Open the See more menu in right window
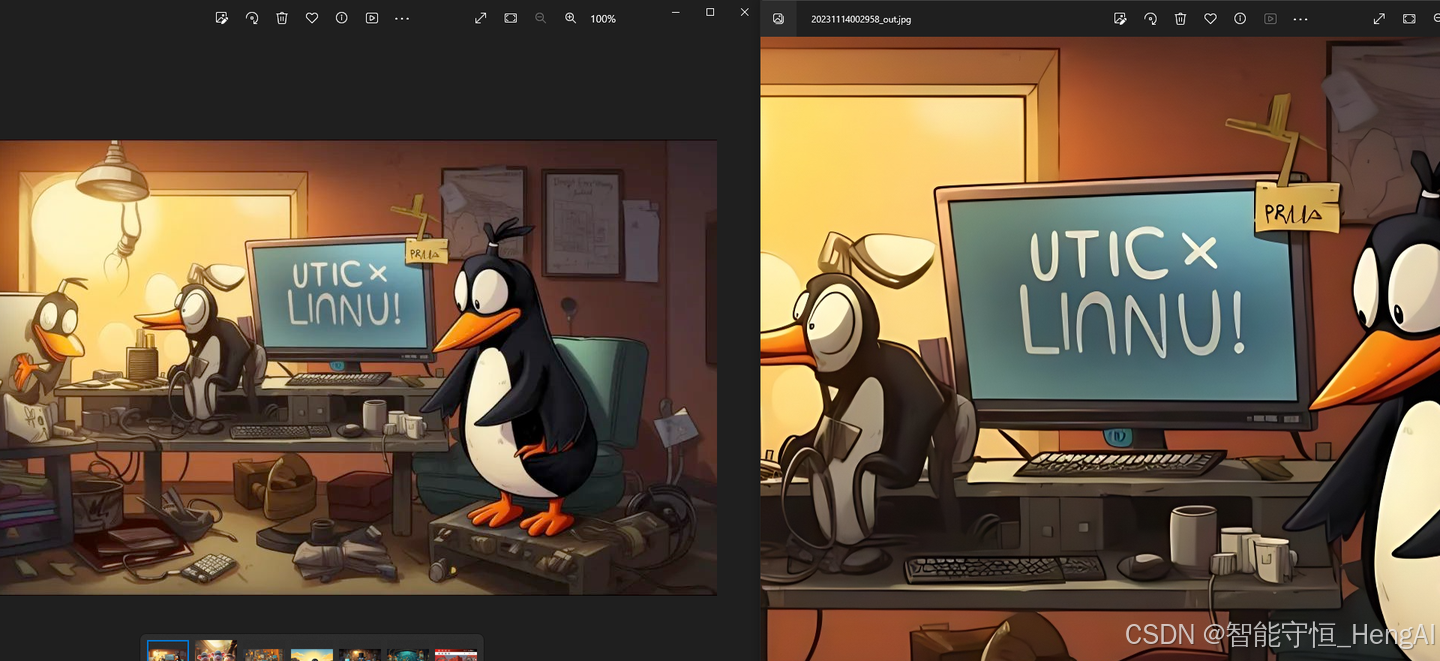The image size is (1440, 661). [1301, 18]
